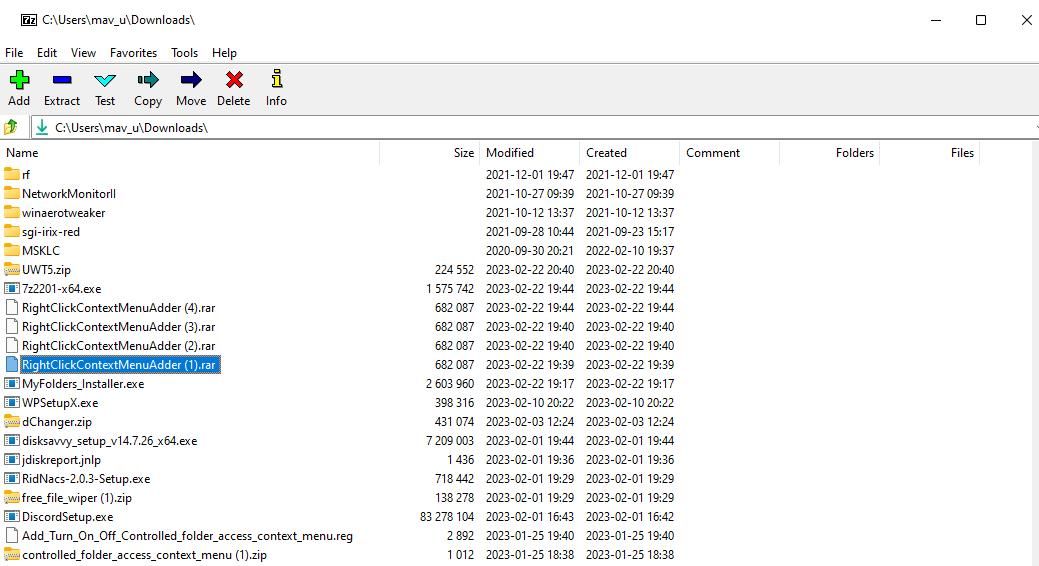Click the size value 7 209 003
This screenshot has height=566, width=1039.
click(450, 441)
